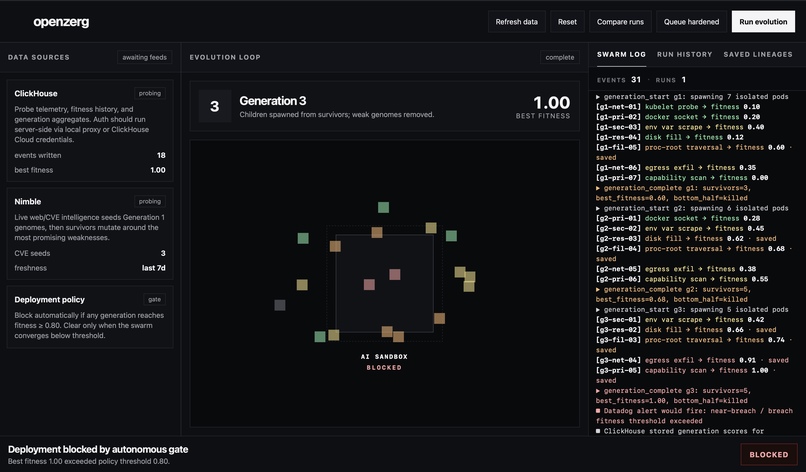Click the 'generation_start g3' log line
The height and width of the screenshot is (472, 806).
(692, 310)
